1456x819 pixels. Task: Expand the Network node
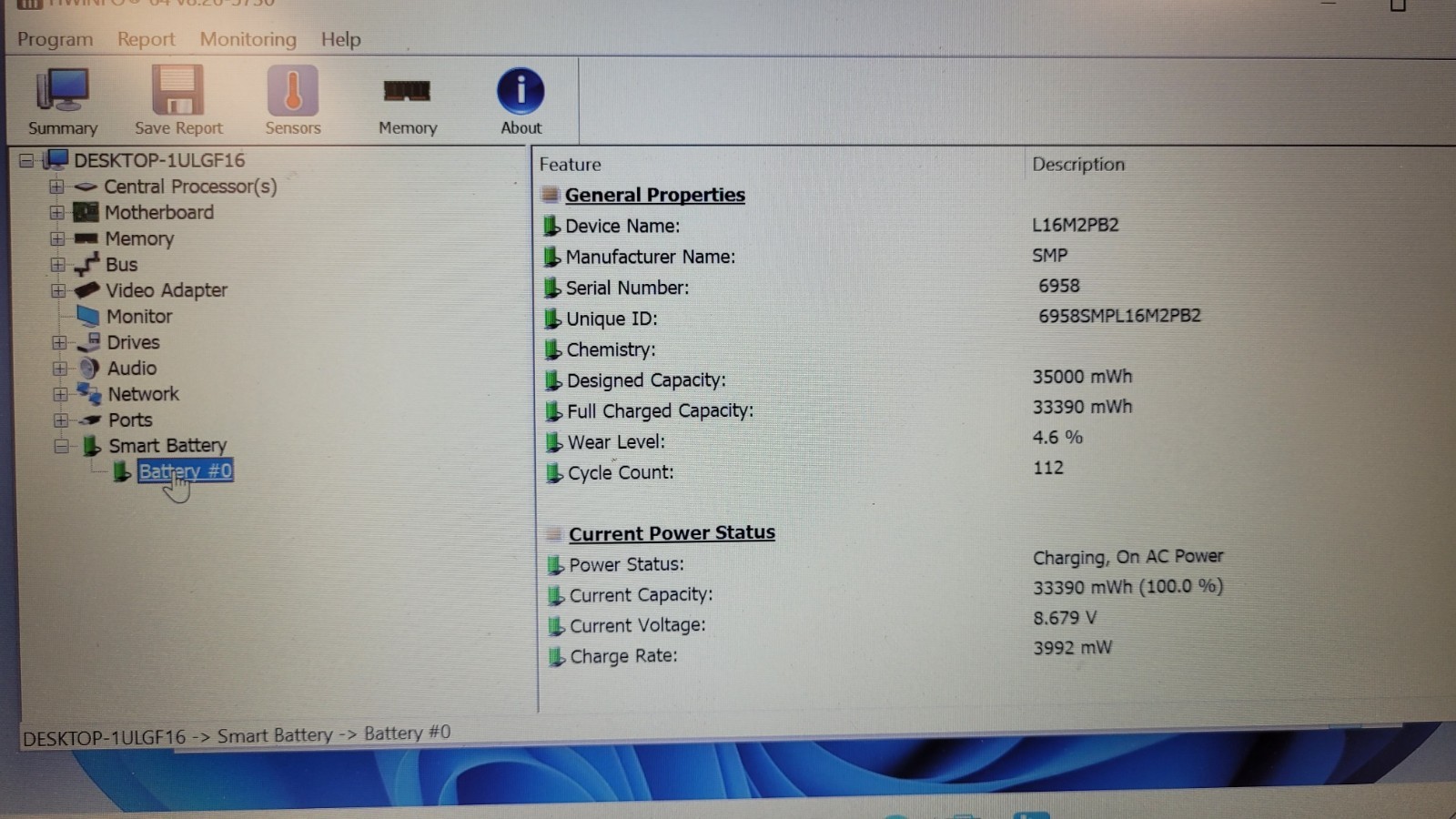(x=60, y=394)
